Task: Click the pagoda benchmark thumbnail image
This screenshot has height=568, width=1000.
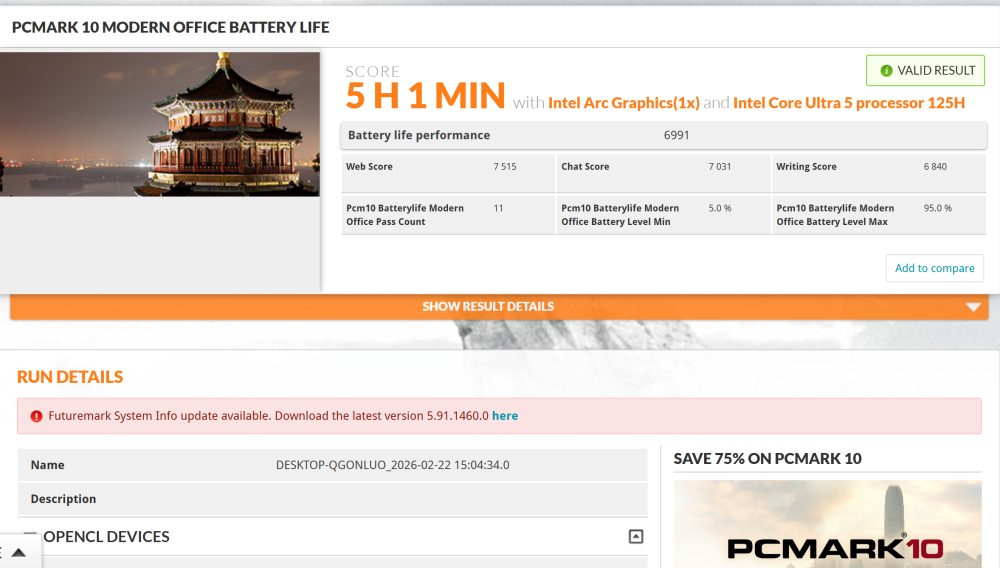Action: 160,124
